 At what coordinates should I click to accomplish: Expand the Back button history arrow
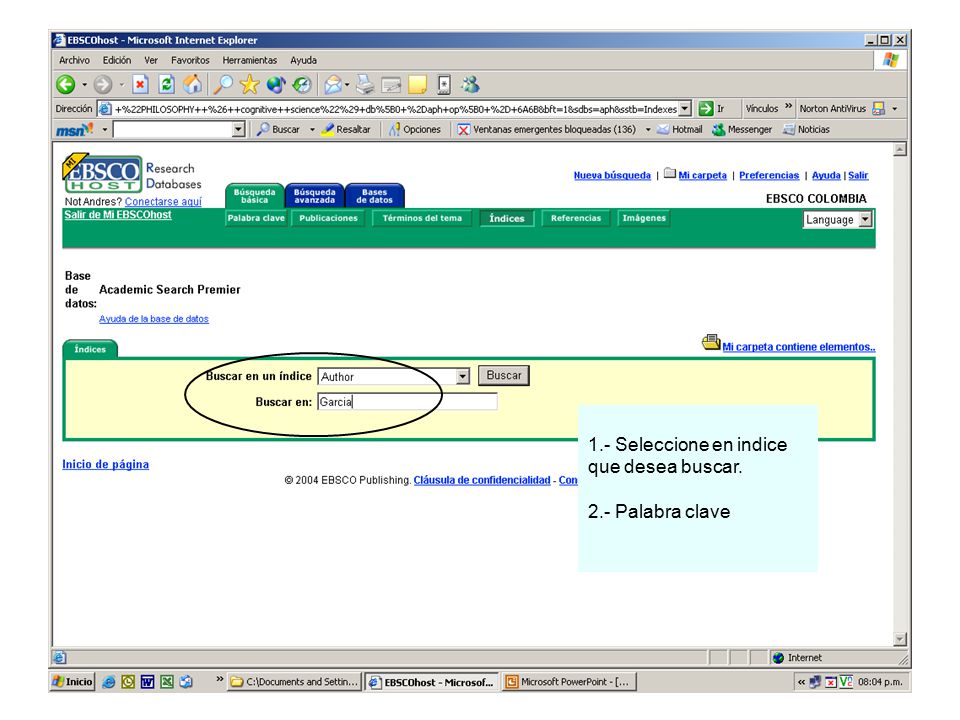click(x=84, y=84)
